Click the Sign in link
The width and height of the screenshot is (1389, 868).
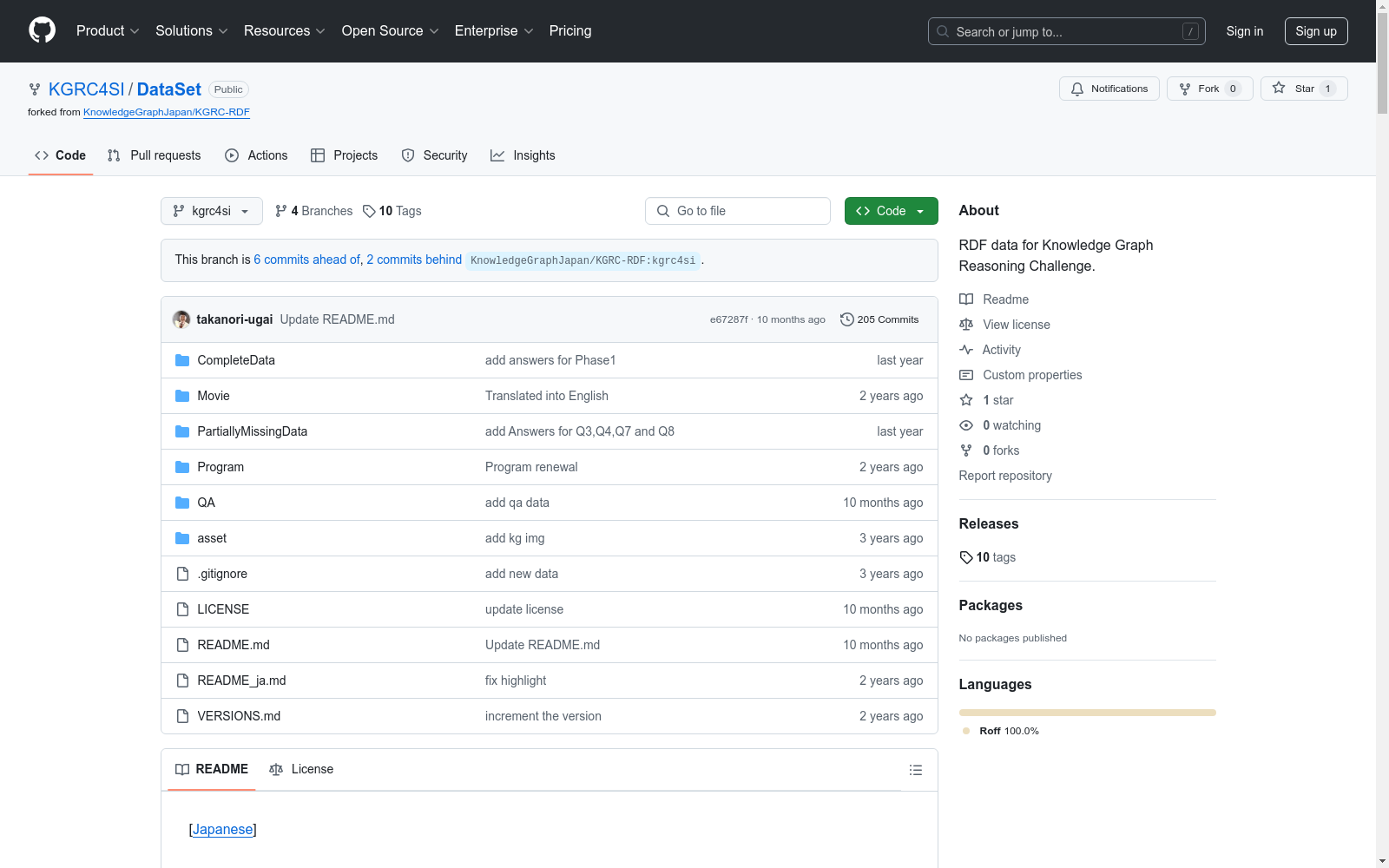coord(1244,31)
